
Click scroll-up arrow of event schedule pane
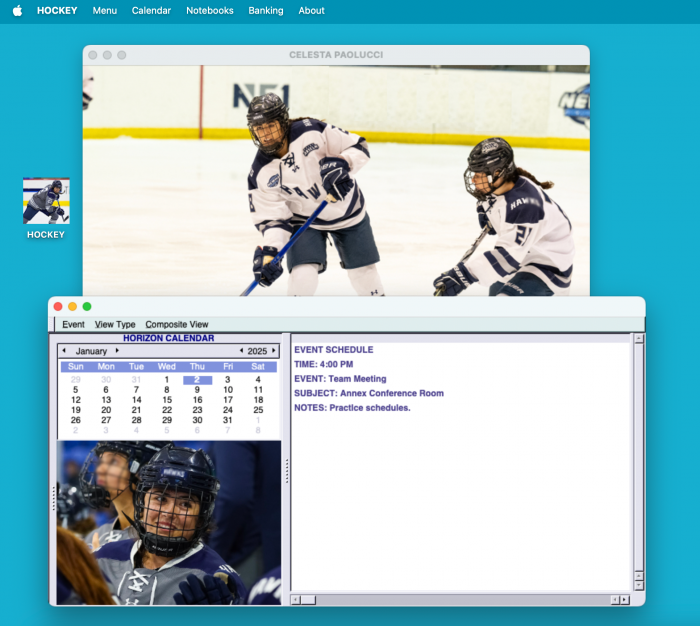(638, 339)
